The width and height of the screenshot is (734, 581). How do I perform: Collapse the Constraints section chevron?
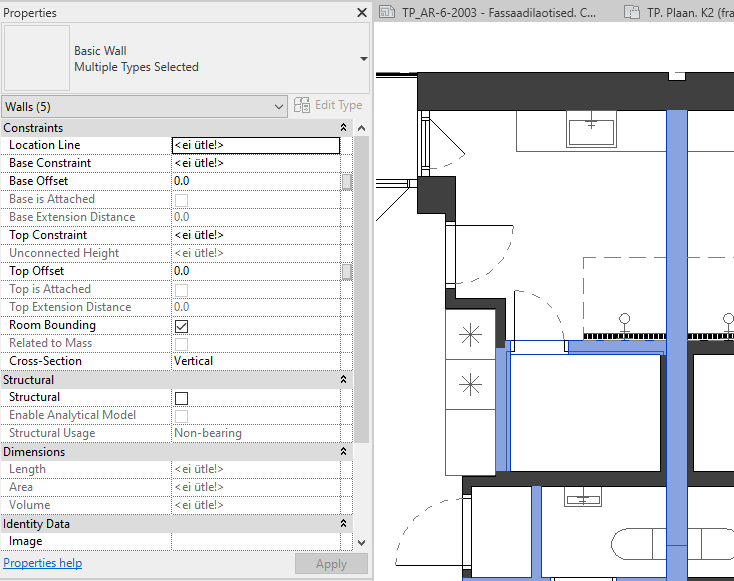coord(344,128)
